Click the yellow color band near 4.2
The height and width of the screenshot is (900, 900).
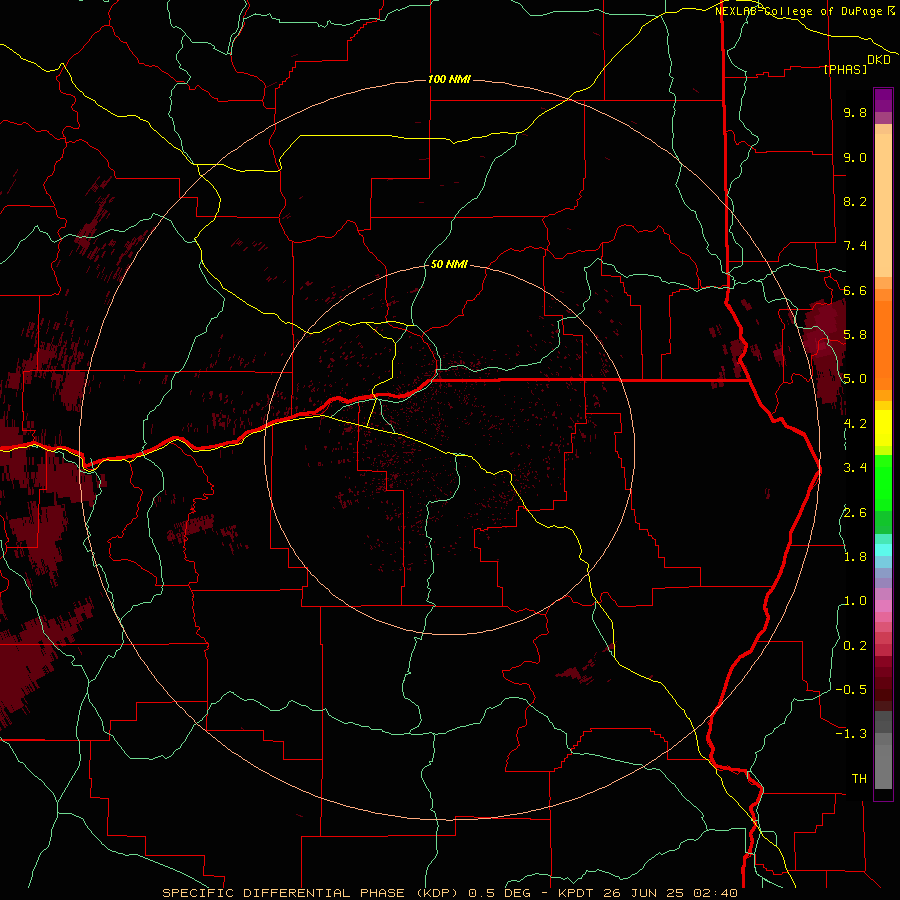coord(883,428)
